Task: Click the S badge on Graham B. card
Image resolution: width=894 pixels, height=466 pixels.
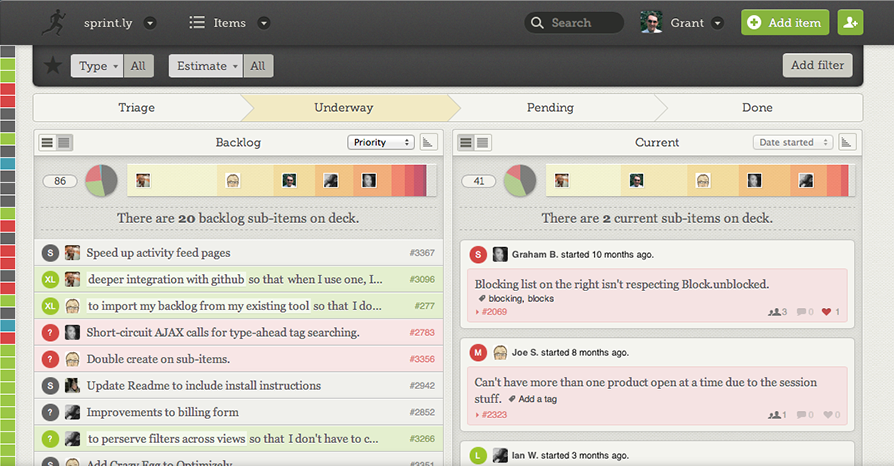Action: pyautogui.click(x=478, y=254)
